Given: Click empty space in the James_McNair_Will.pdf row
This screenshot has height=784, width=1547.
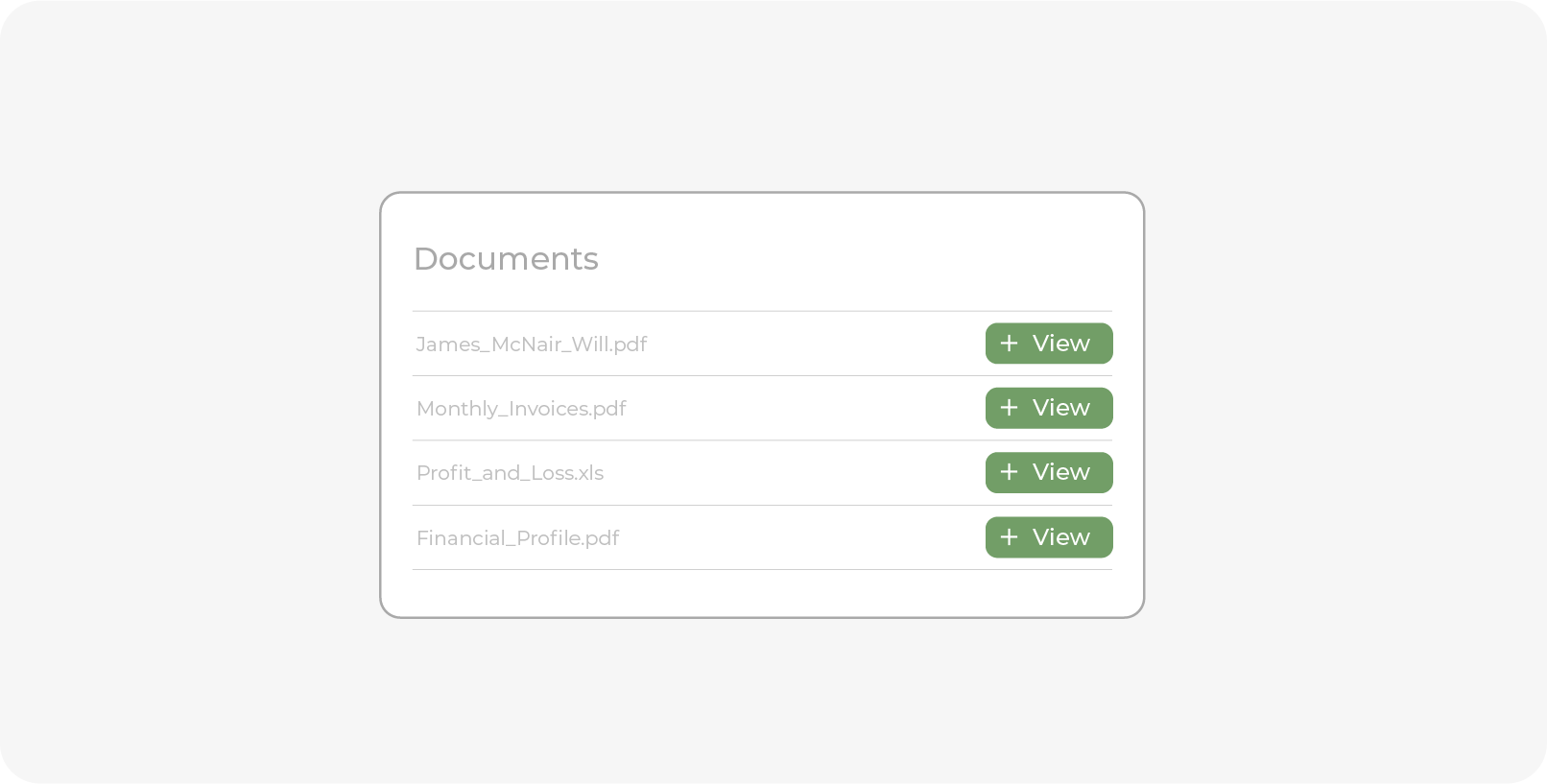Looking at the screenshot, I should pos(816,344).
